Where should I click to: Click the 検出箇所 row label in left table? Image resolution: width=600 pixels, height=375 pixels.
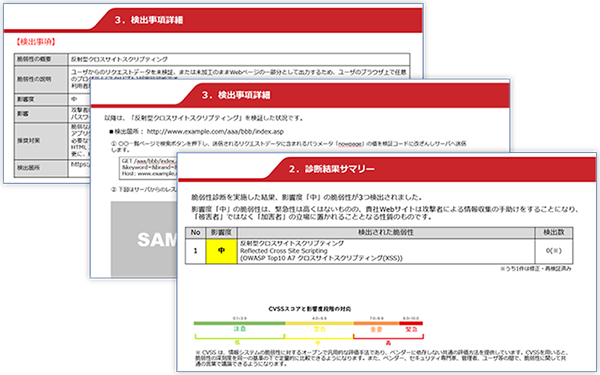41,168
